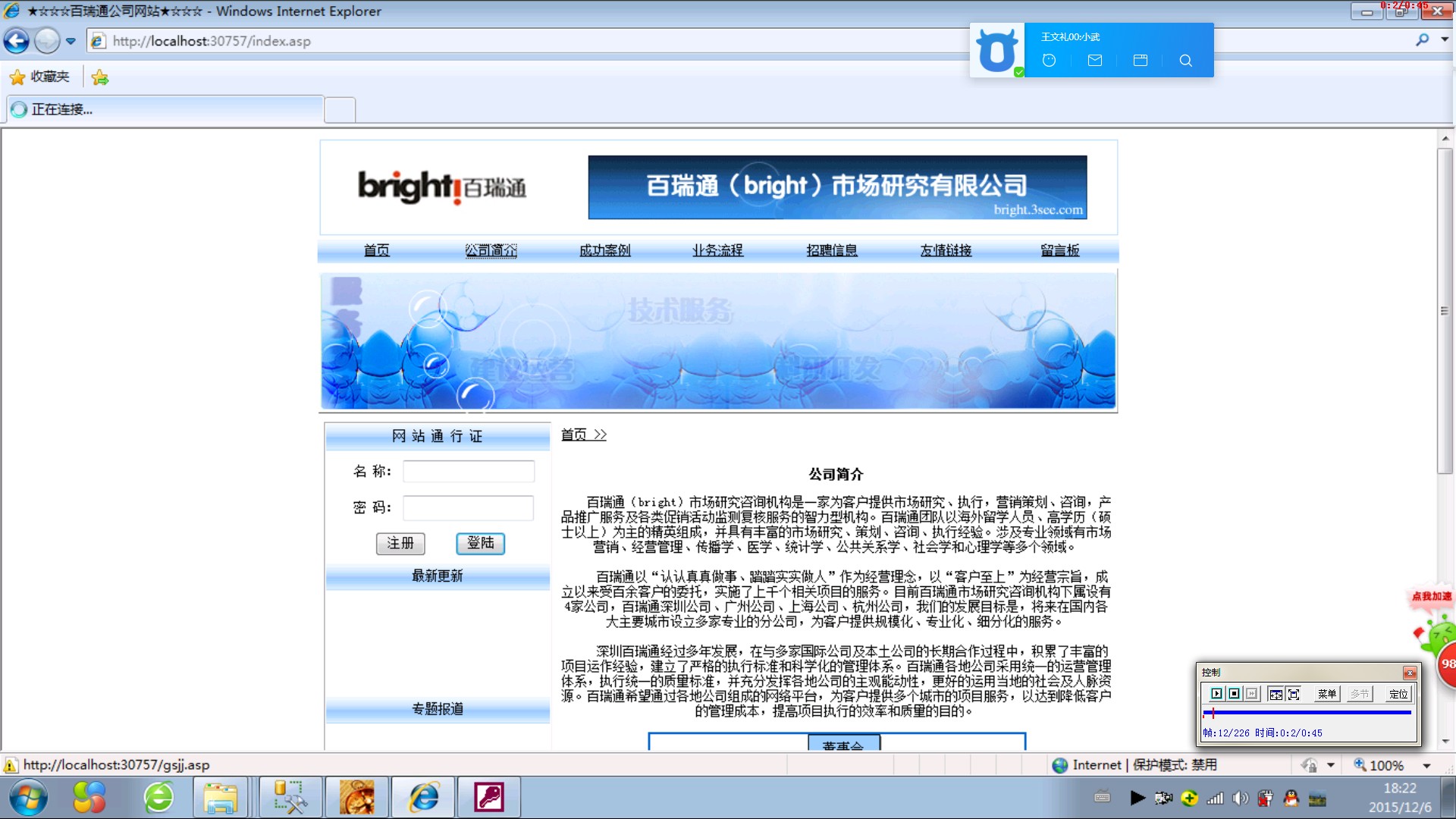Viewport: 1456px width, 819px height.
Task: Click the window panel icon in widget
Action: pos(1140,61)
